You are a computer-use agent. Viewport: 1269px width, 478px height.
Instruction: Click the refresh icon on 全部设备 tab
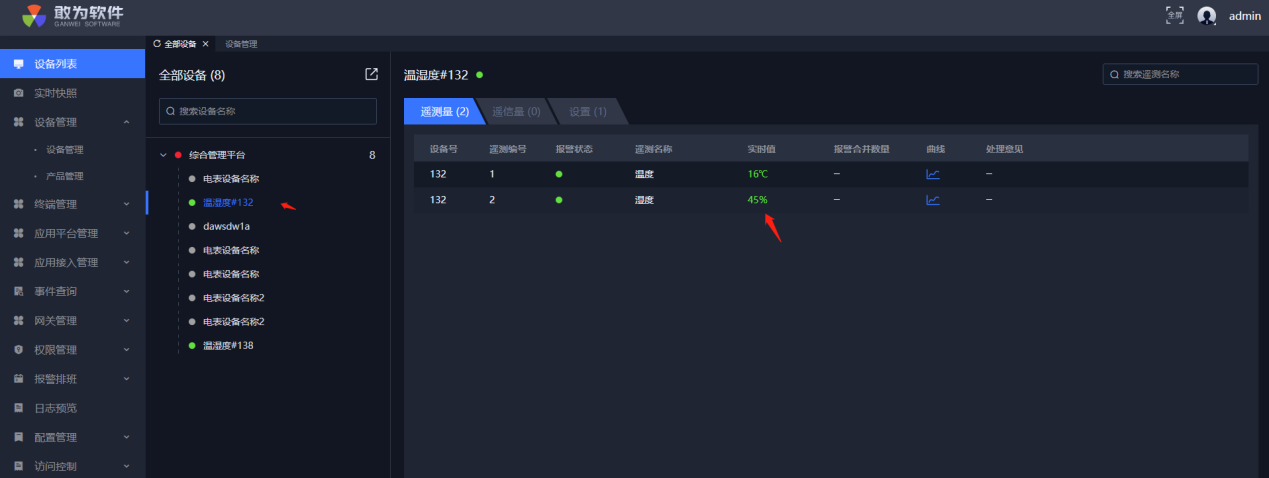point(157,44)
